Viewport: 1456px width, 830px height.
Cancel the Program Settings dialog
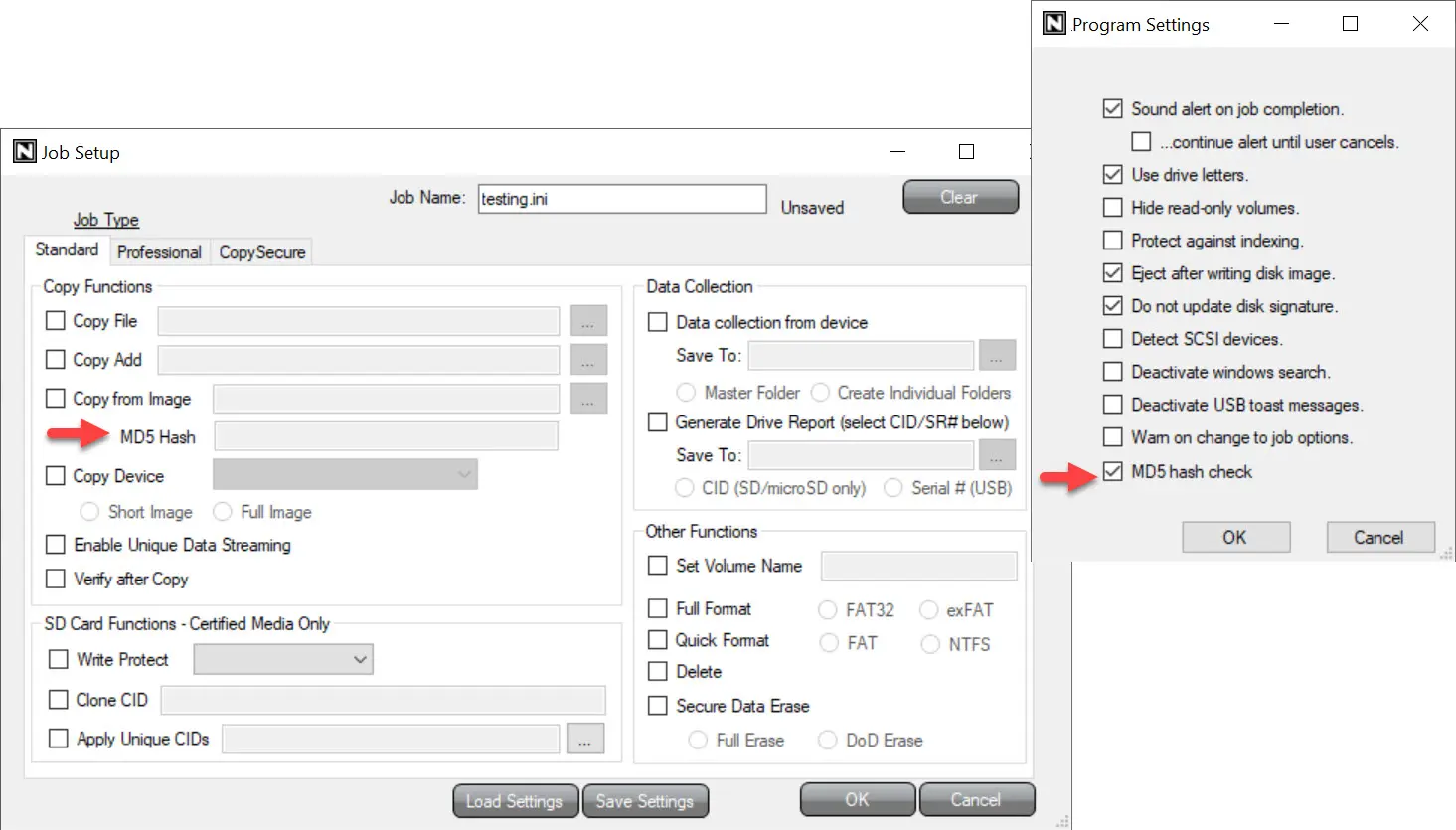[1379, 537]
